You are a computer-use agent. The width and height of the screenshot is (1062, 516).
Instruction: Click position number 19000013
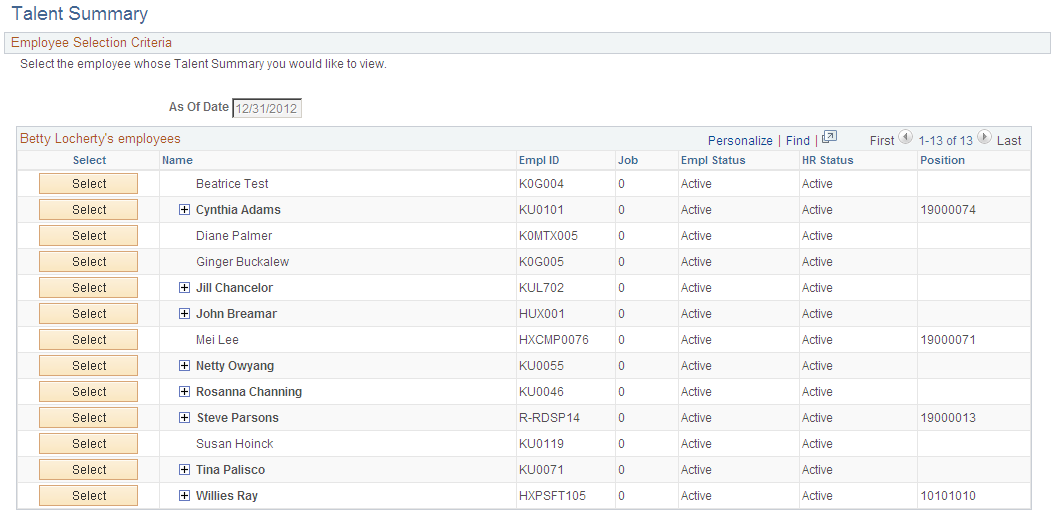click(x=948, y=418)
